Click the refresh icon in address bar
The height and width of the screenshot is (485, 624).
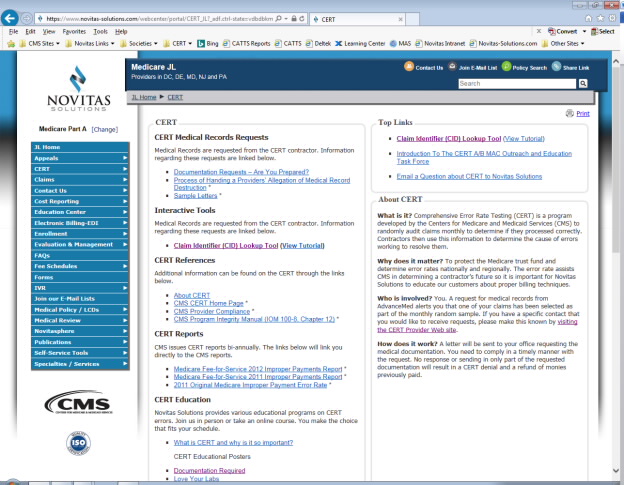coord(302,19)
